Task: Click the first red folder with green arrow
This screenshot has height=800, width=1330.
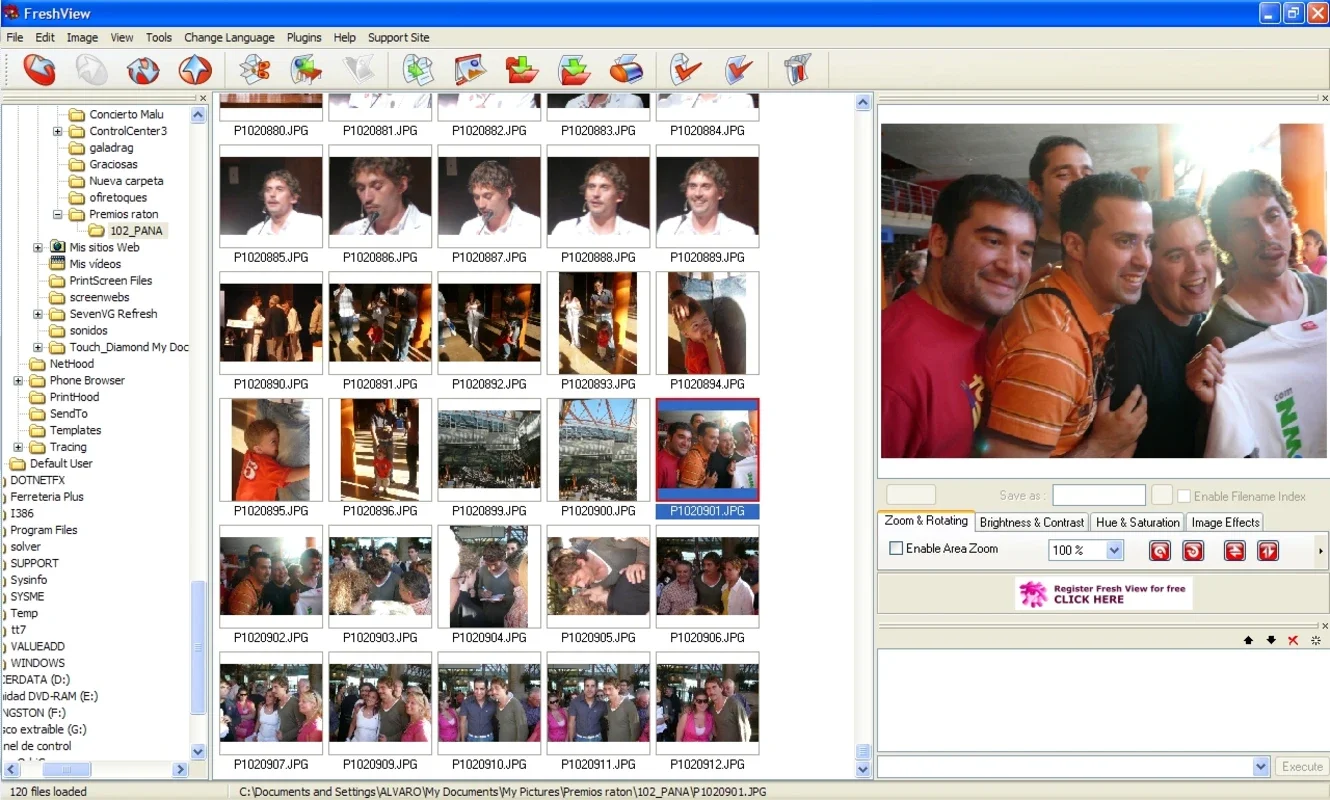Action: [522, 70]
